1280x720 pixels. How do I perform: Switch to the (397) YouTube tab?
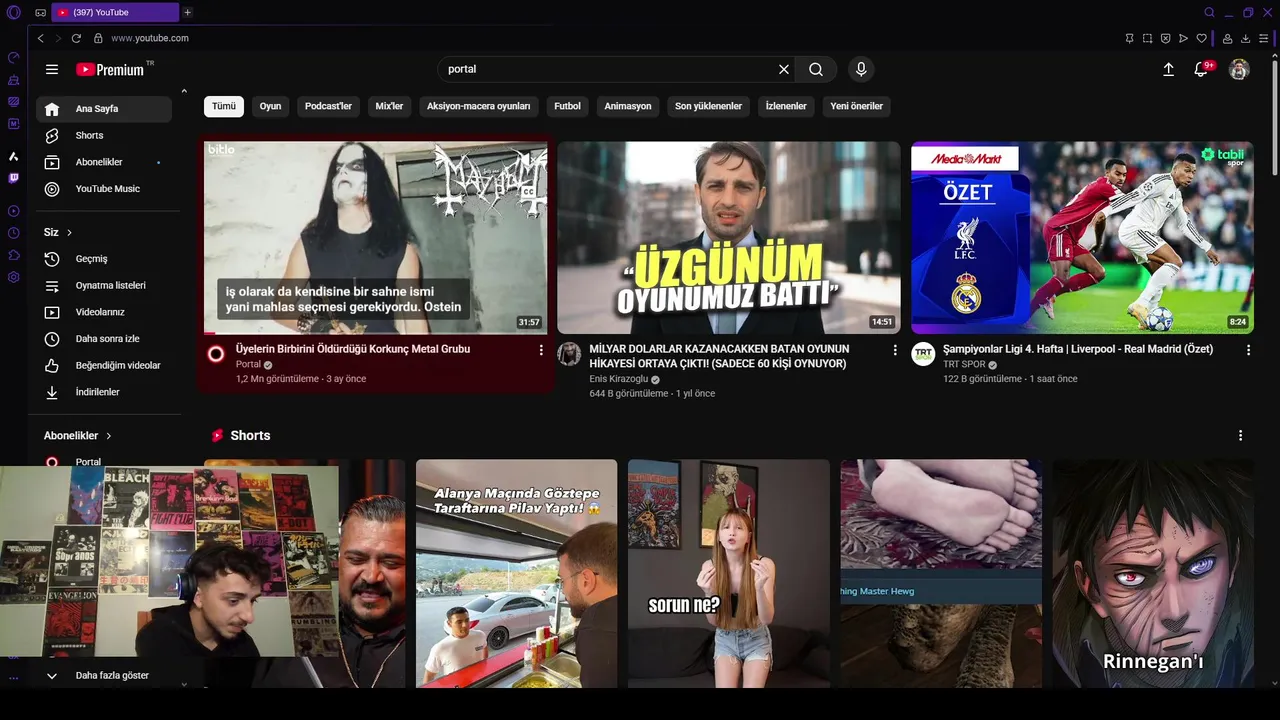click(114, 12)
